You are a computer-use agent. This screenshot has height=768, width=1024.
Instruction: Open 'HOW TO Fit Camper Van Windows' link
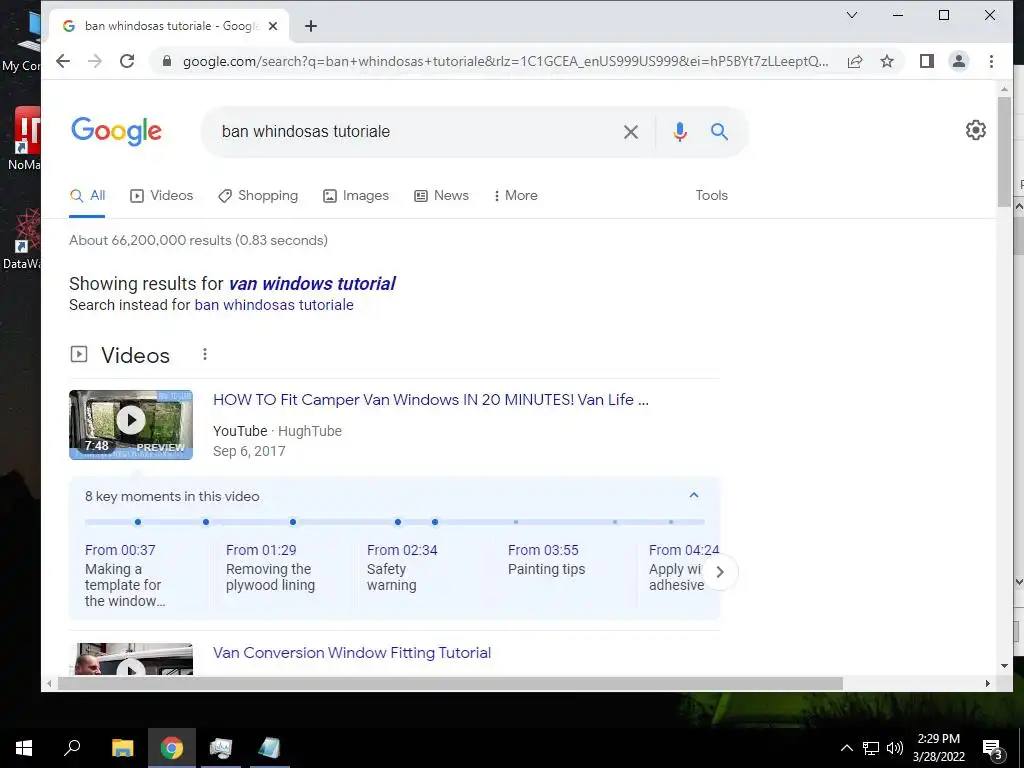pos(430,400)
